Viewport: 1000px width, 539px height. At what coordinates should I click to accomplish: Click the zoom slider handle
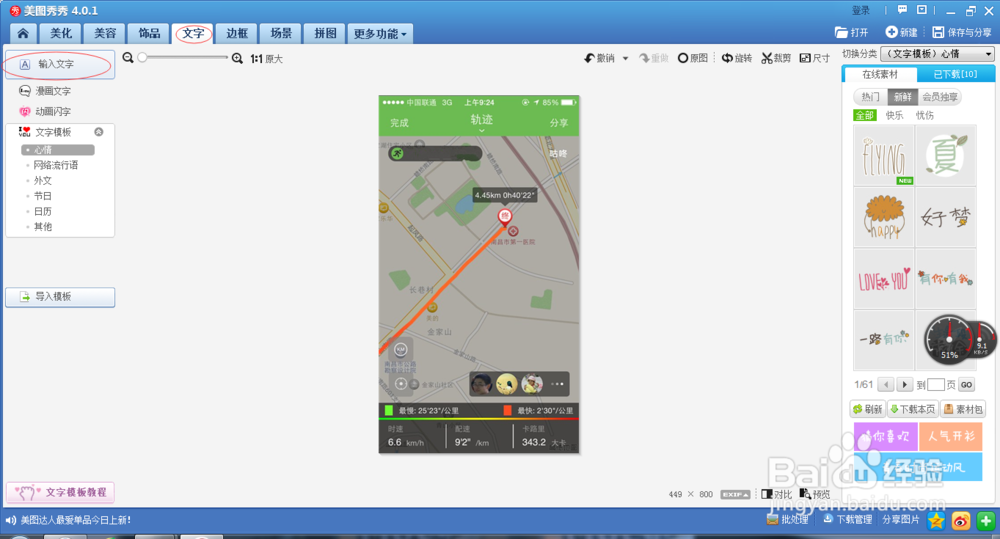(142, 57)
